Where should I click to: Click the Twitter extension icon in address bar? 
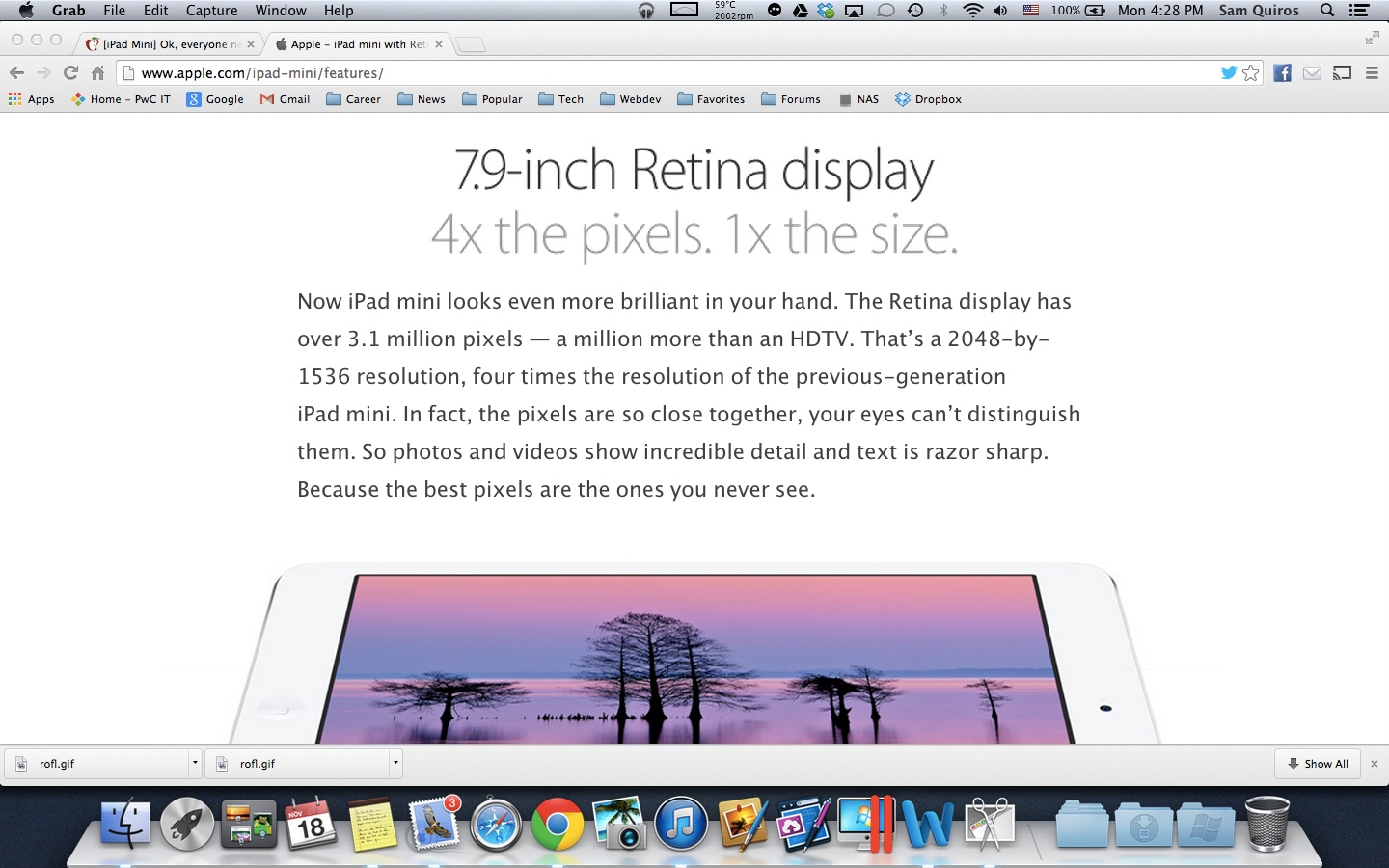(1229, 72)
